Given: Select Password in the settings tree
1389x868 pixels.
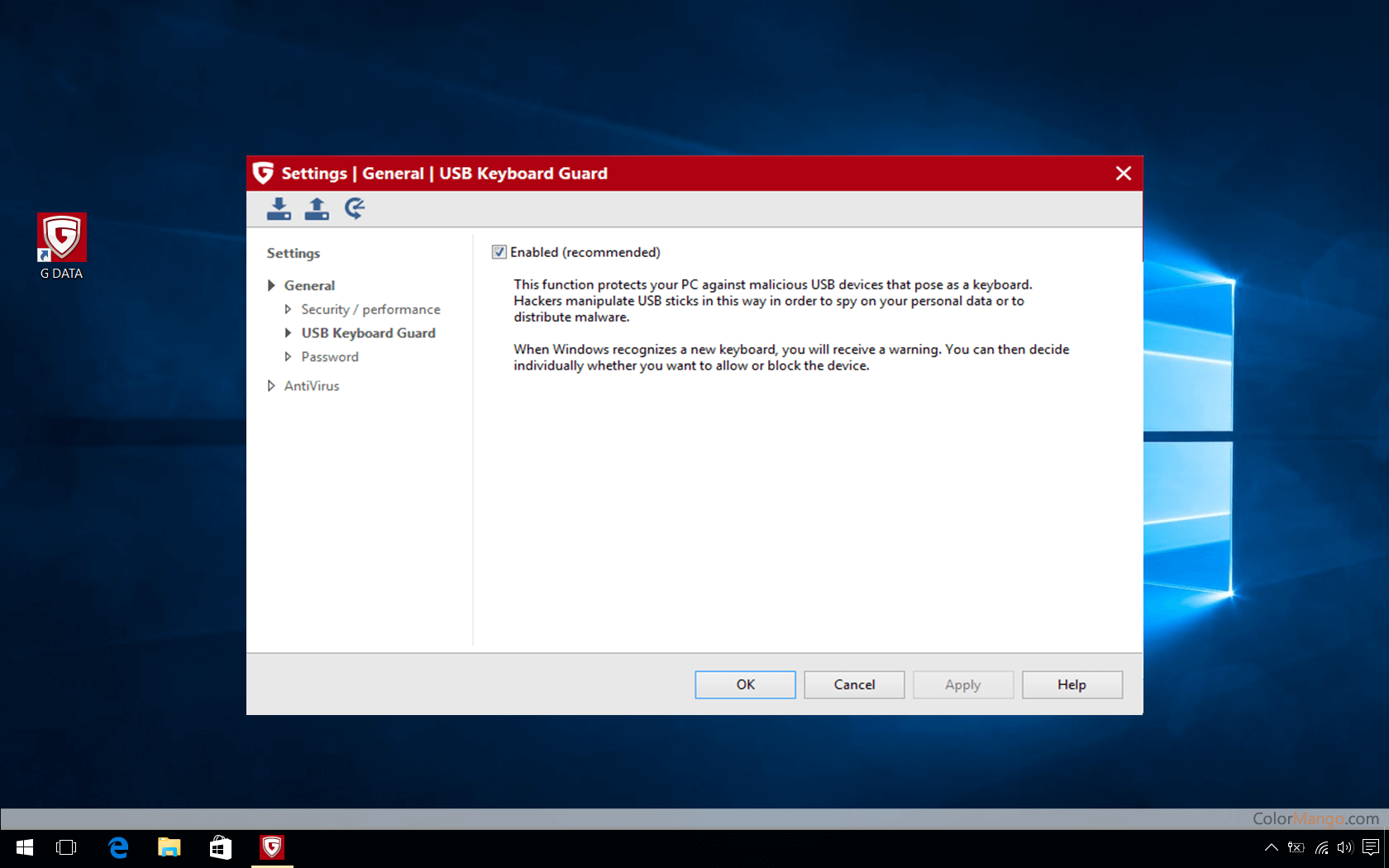Looking at the screenshot, I should coord(329,357).
